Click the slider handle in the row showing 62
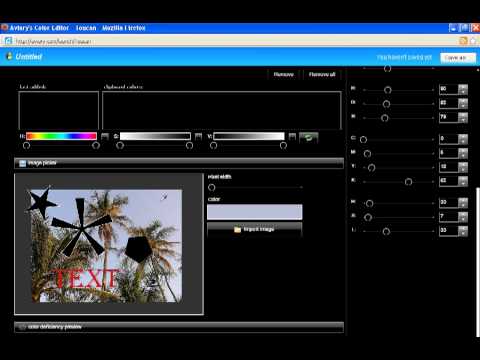 point(408,182)
